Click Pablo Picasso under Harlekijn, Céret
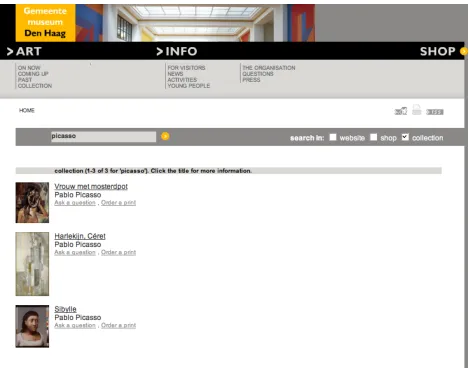The width and height of the screenshot is (469, 368). point(78,244)
